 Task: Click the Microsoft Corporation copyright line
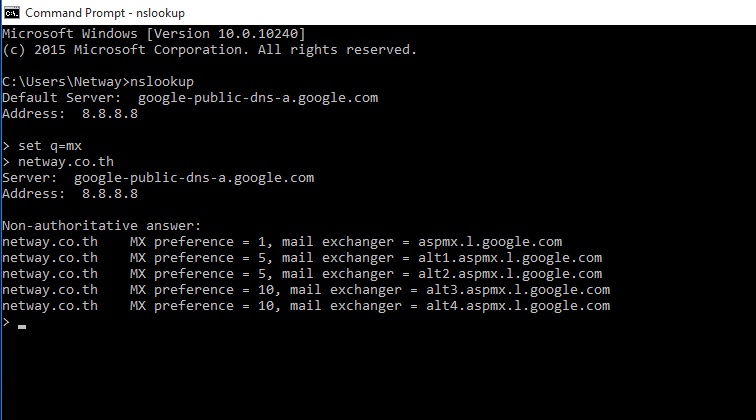210,50
